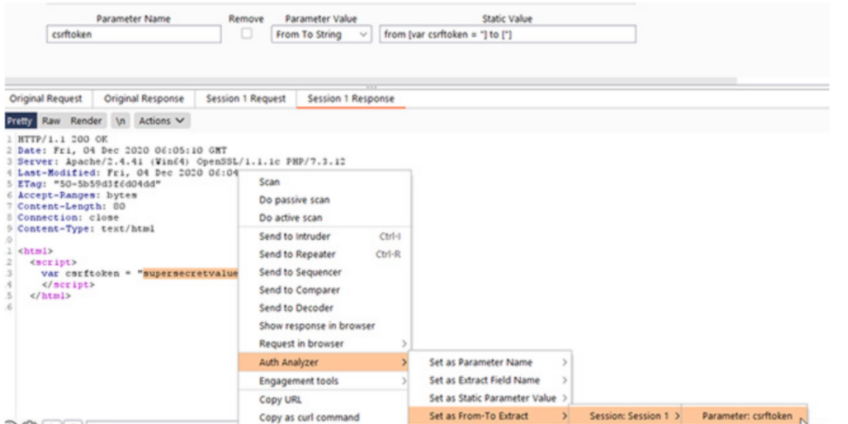This screenshot has height=424, width=848.
Task: Expand Set as Extract Field Name submenu
Action: (x=490, y=380)
